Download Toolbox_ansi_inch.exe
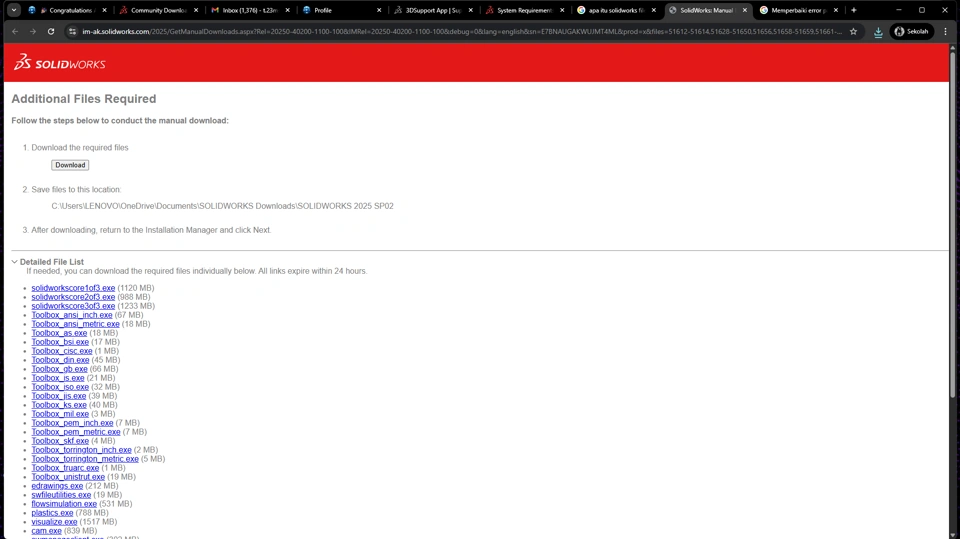This screenshot has height=539, width=960. (x=72, y=315)
